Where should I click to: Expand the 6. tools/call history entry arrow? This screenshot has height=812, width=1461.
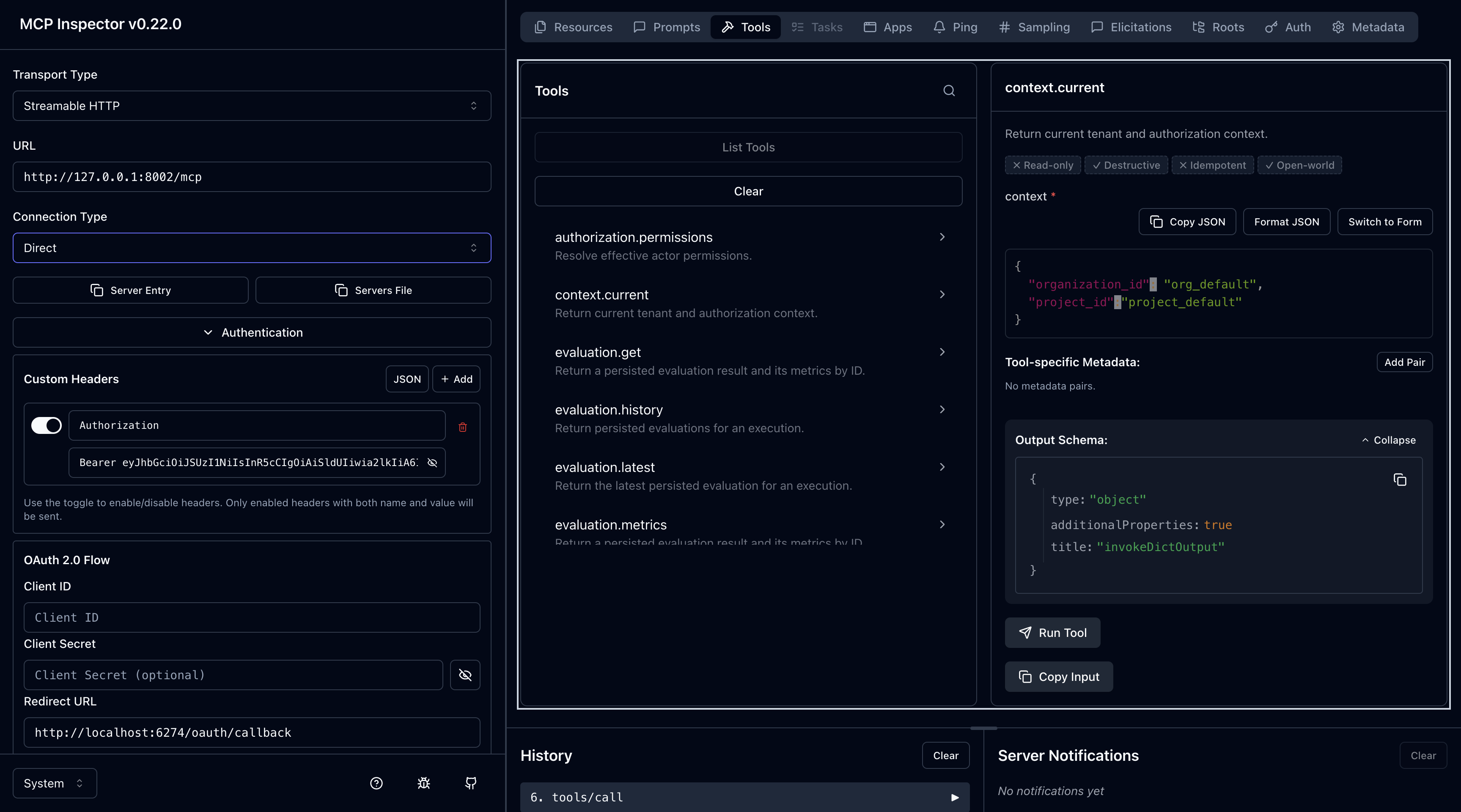pos(955,797)
